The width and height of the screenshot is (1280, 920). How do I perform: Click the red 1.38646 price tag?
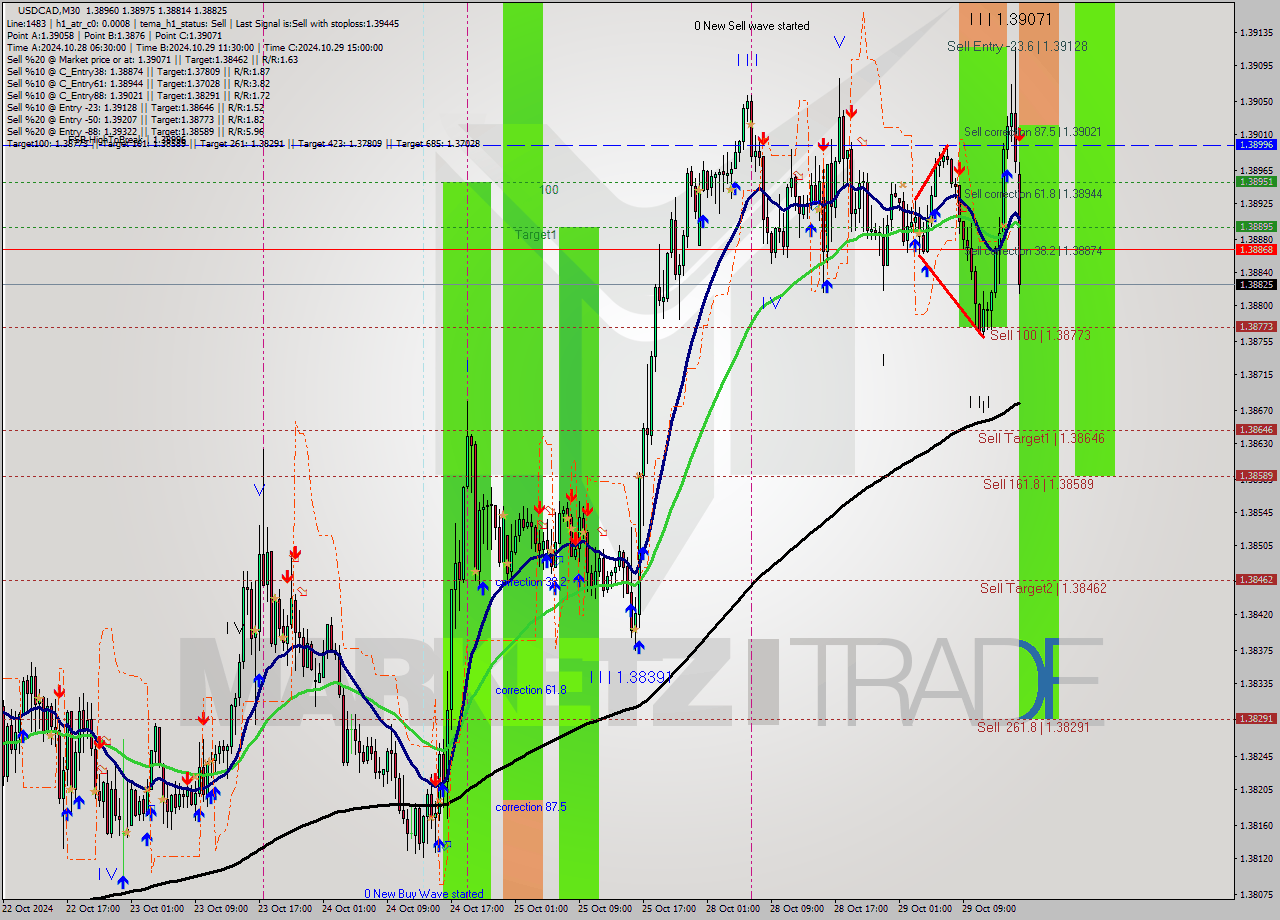click(1255, 430)
